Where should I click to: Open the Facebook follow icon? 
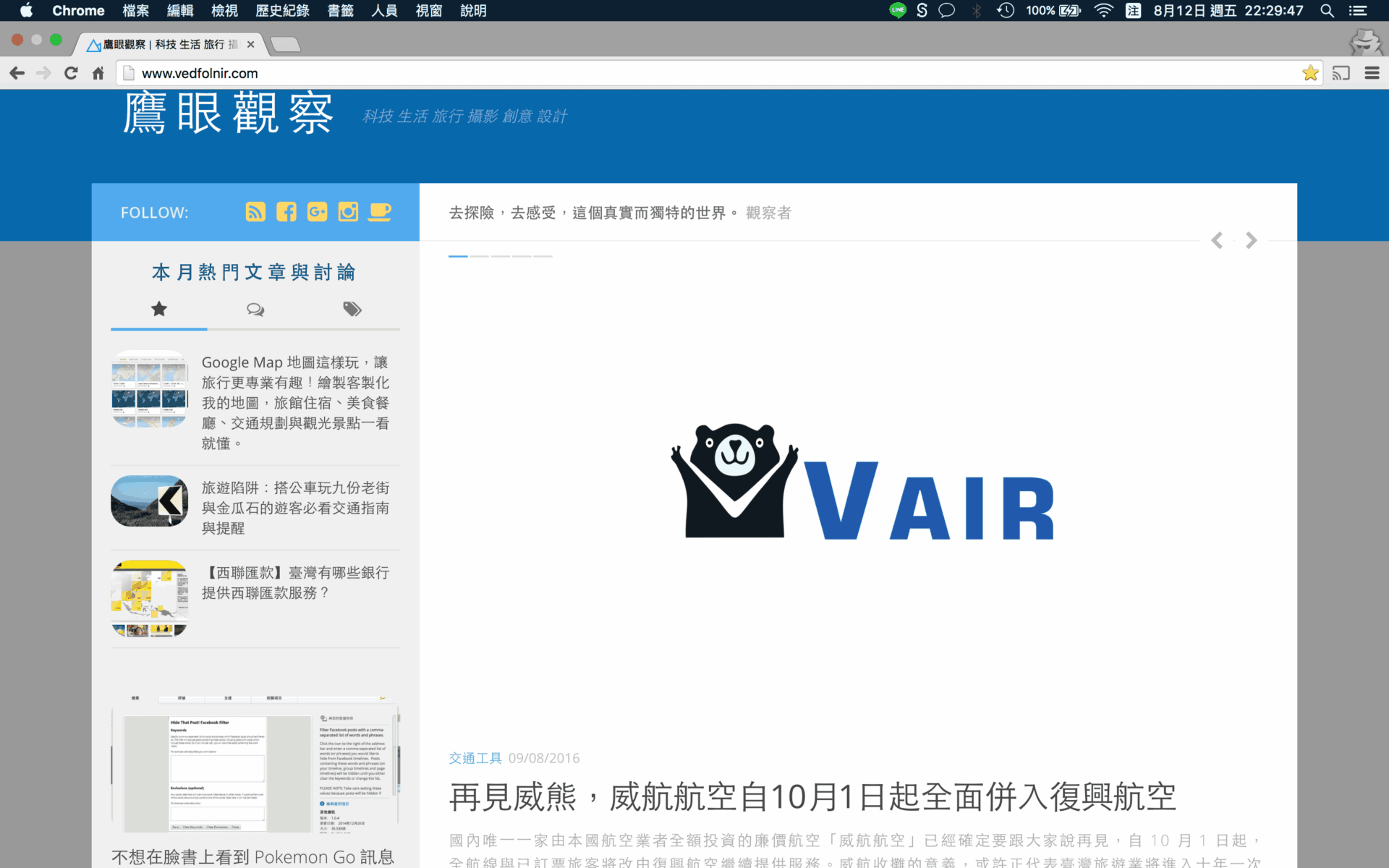(x=286, y=212)
